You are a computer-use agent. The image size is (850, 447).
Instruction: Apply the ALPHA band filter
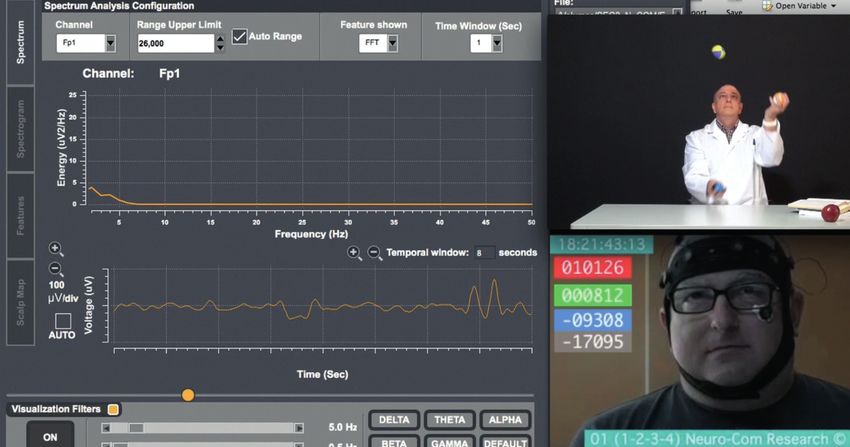[505, 420]
